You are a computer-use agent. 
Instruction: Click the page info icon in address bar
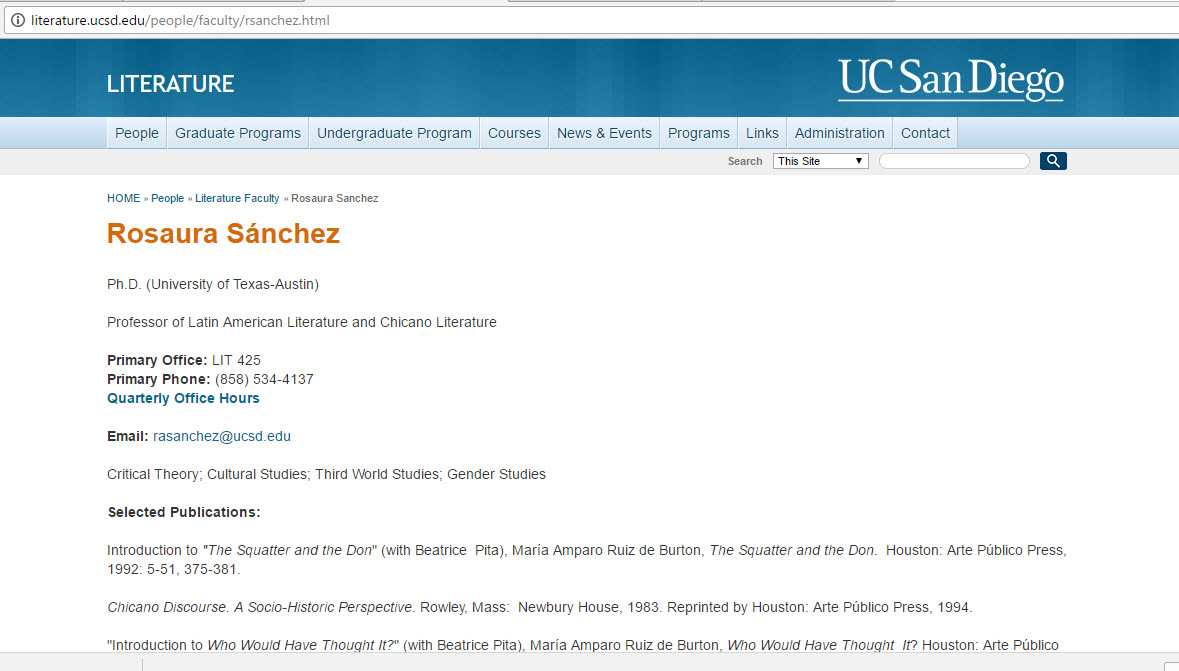[17, 19]
